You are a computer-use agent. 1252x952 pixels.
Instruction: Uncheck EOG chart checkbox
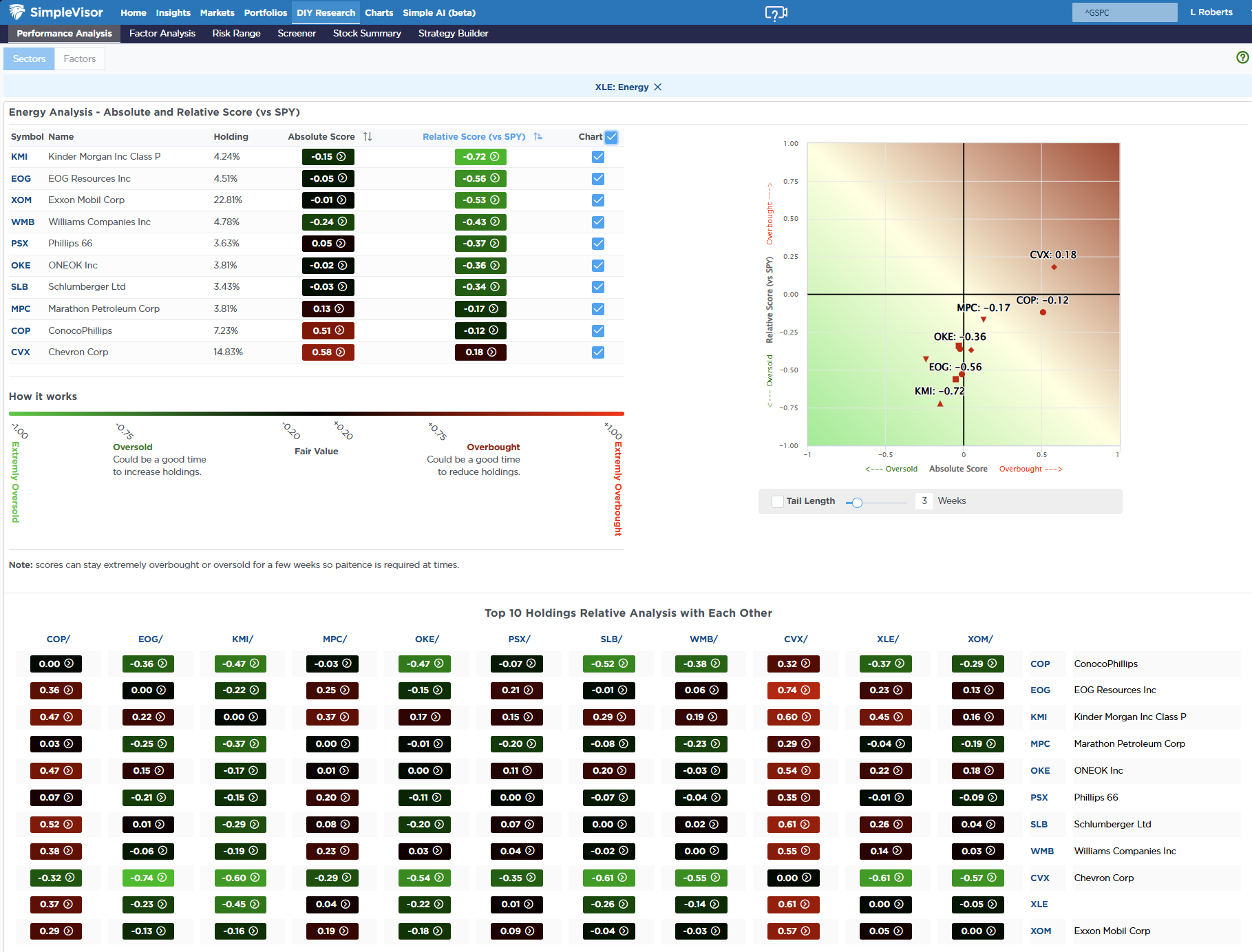point(598,178)
